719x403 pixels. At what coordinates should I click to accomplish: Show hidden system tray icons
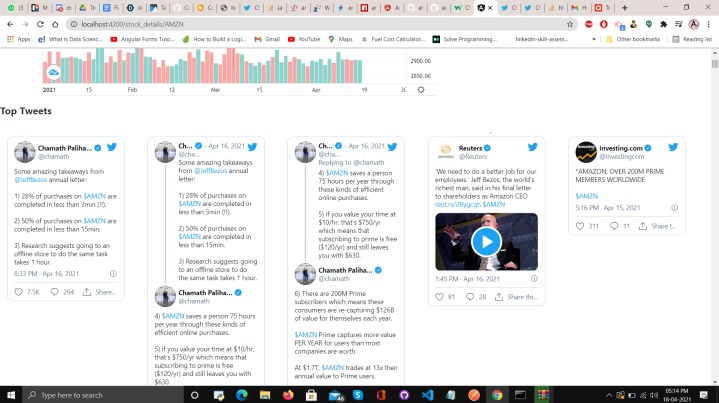609,395
